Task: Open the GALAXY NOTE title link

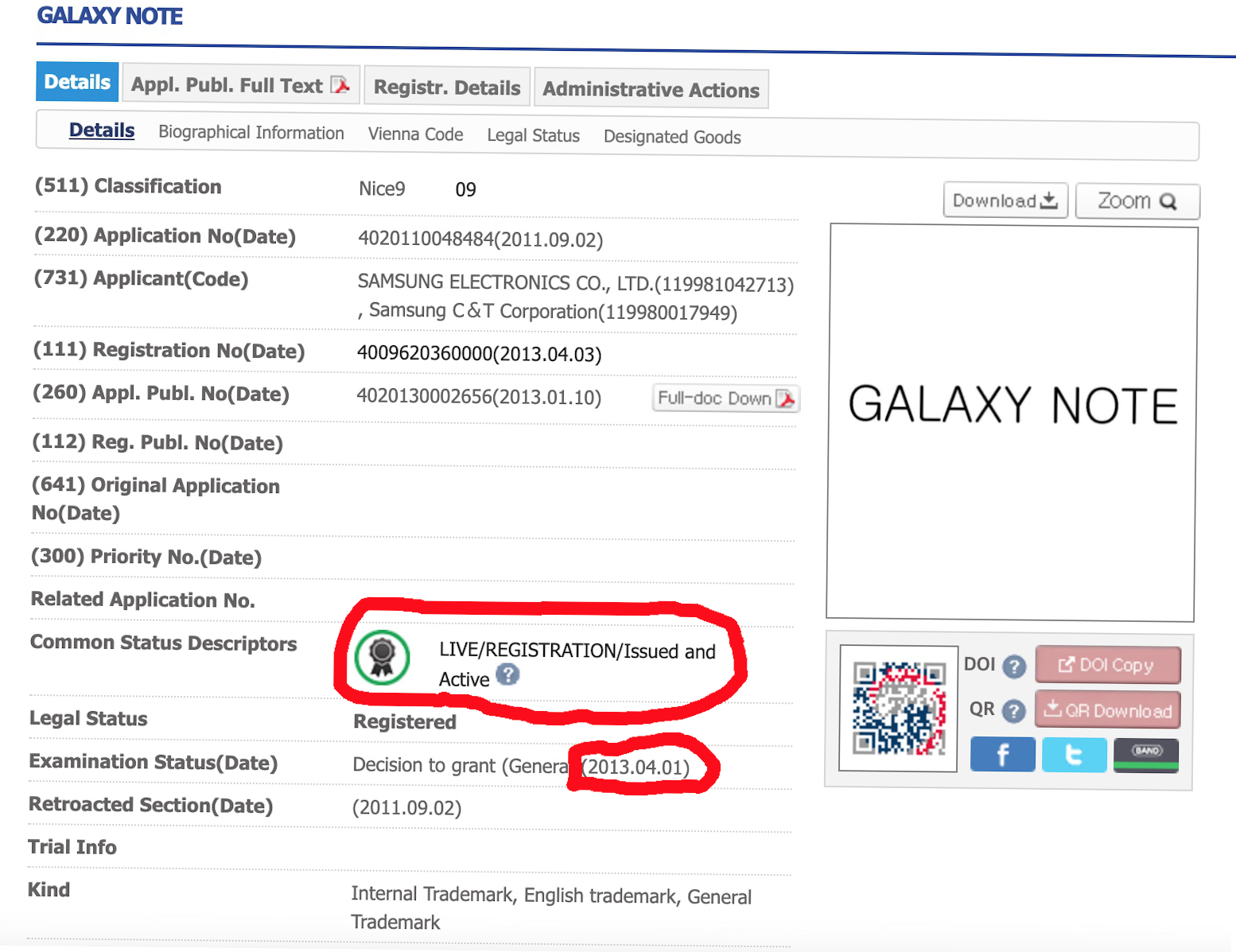Action: coord(109,15)
